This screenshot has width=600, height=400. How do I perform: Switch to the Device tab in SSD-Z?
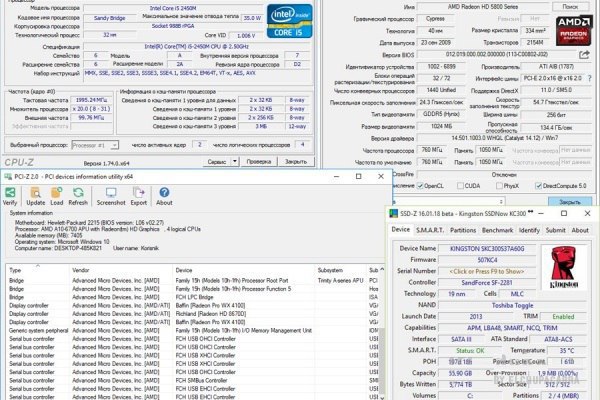click(x=401, y=229)
